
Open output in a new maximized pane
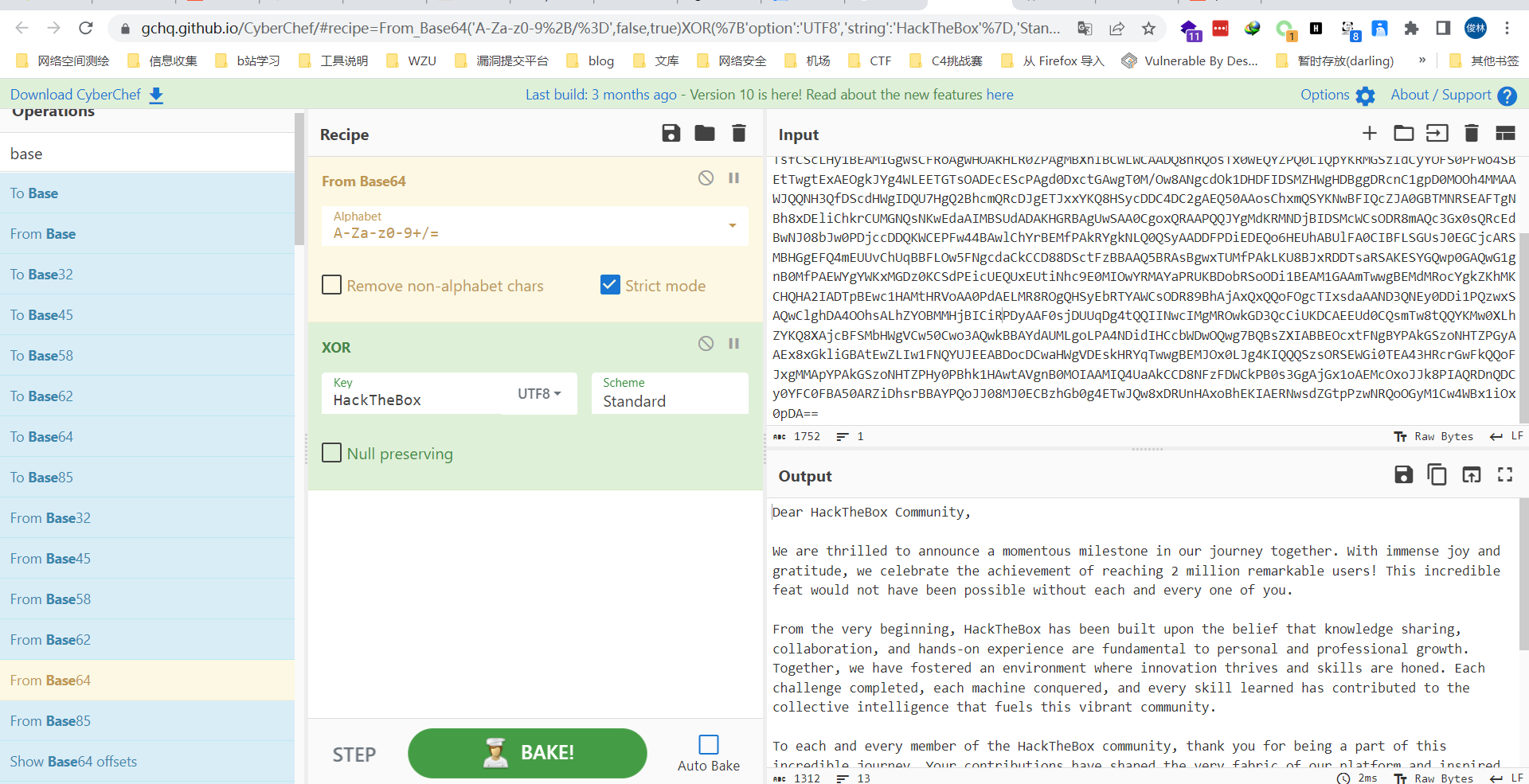click(x=1505, y=474)
